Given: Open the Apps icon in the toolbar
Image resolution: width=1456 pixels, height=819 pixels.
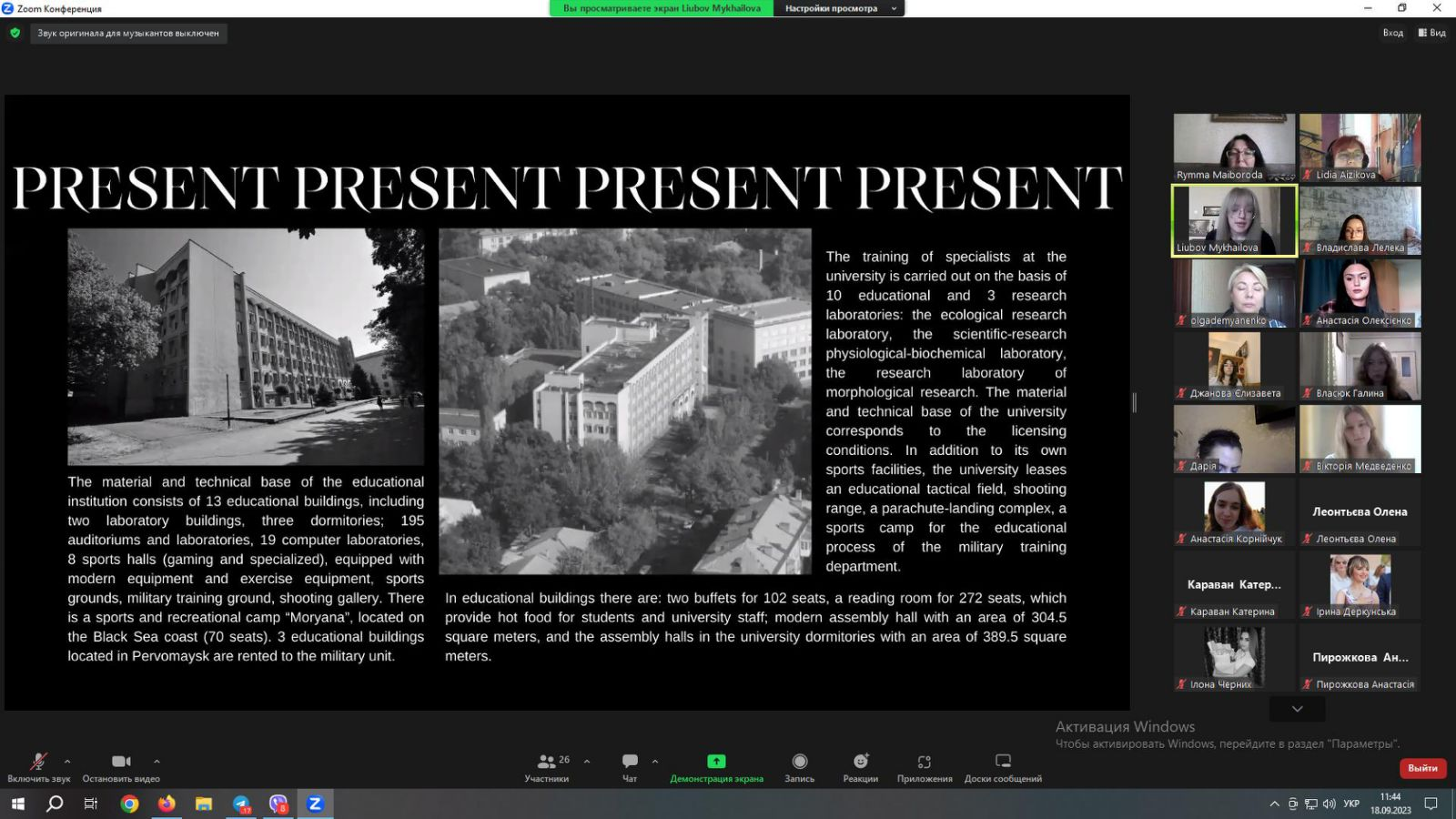Looking at the screenshot, I should [924, 762].
